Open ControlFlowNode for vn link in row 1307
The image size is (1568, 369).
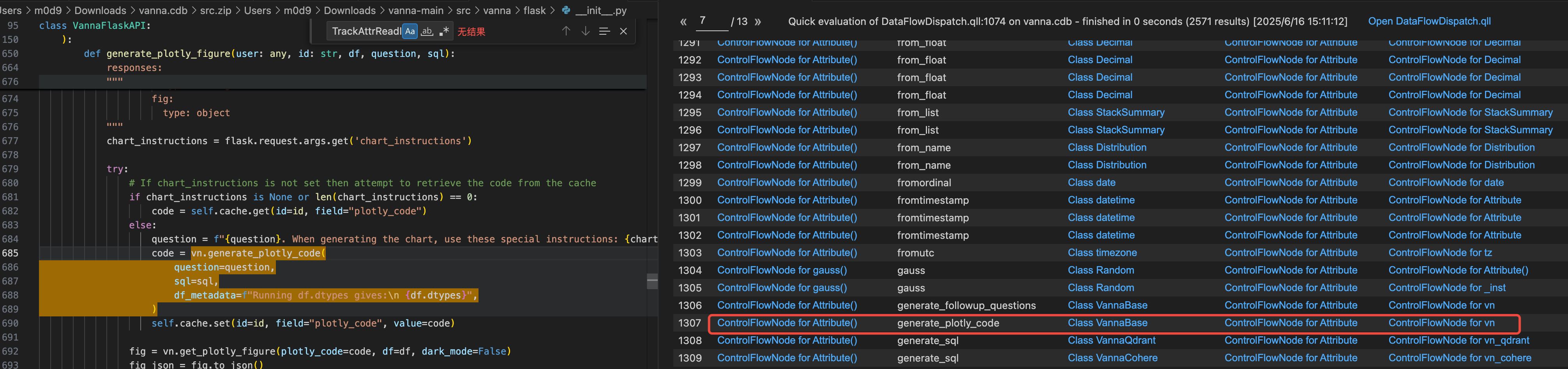click(x=1441, y=323)
